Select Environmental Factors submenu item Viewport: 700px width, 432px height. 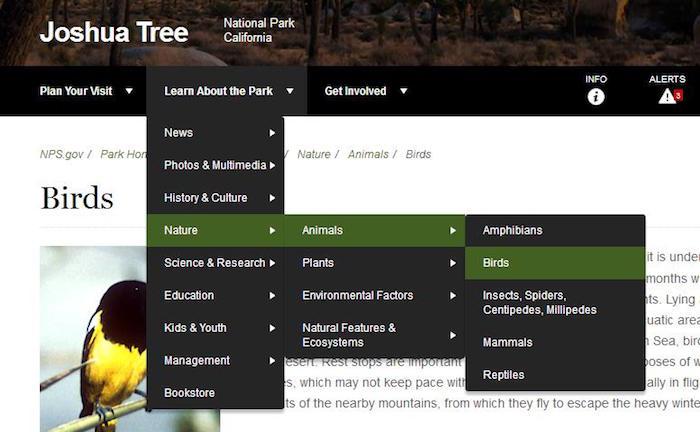[374, 295]
